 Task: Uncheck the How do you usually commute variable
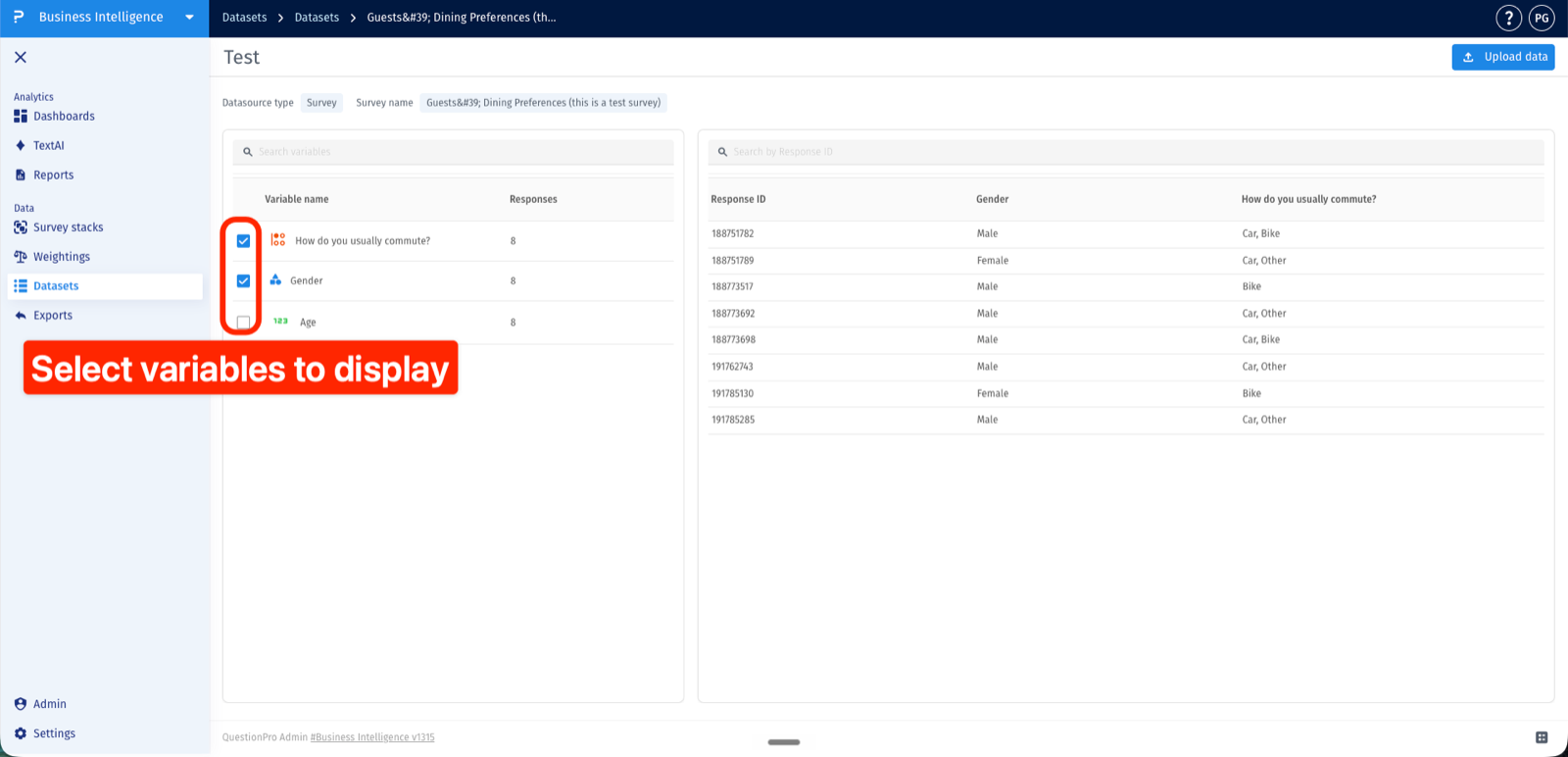pos(243,240)
